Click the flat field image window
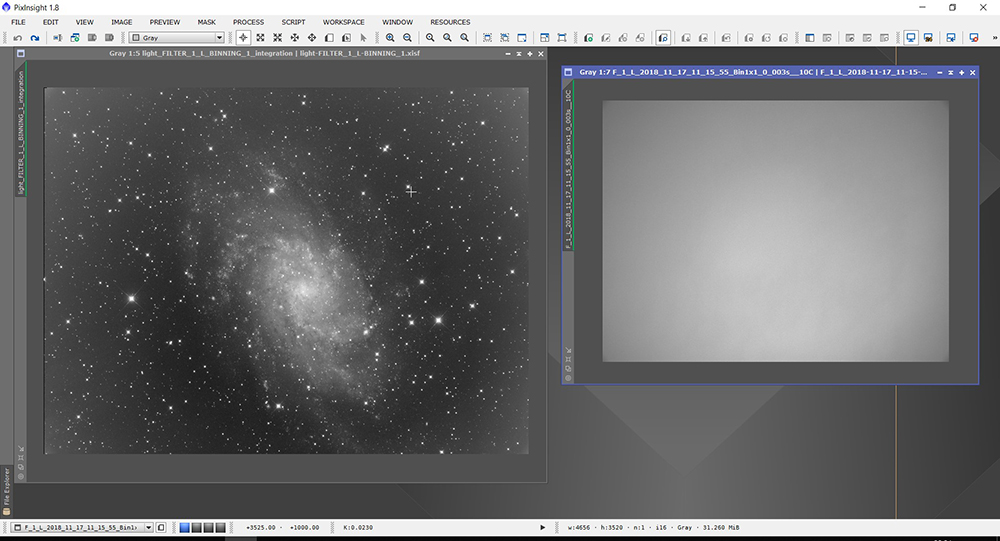Screen dimensions: 1000x541 pos(775,230)
